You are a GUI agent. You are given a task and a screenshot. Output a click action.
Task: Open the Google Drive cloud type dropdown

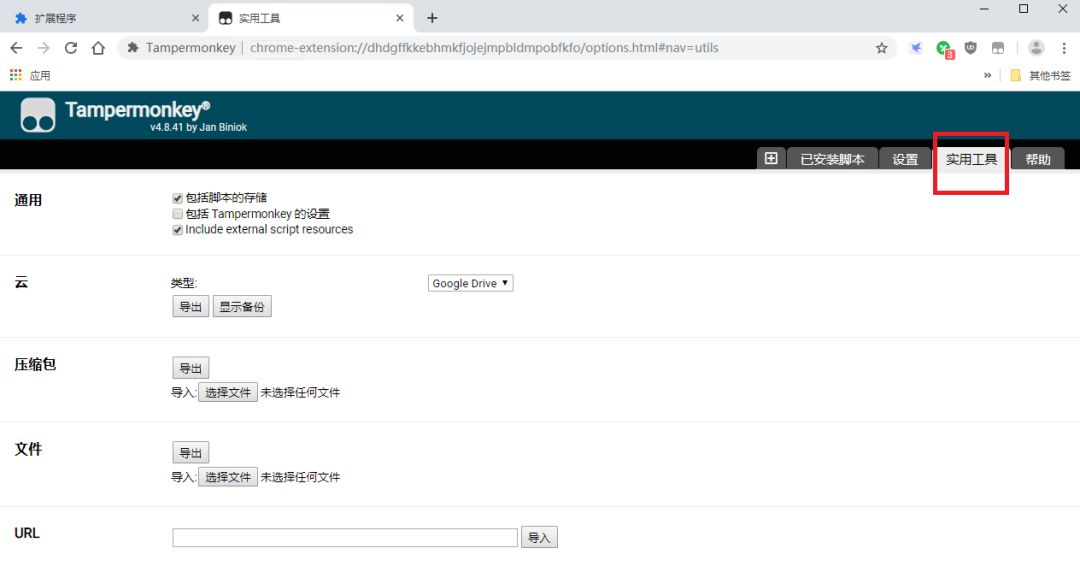coord(470,283)
